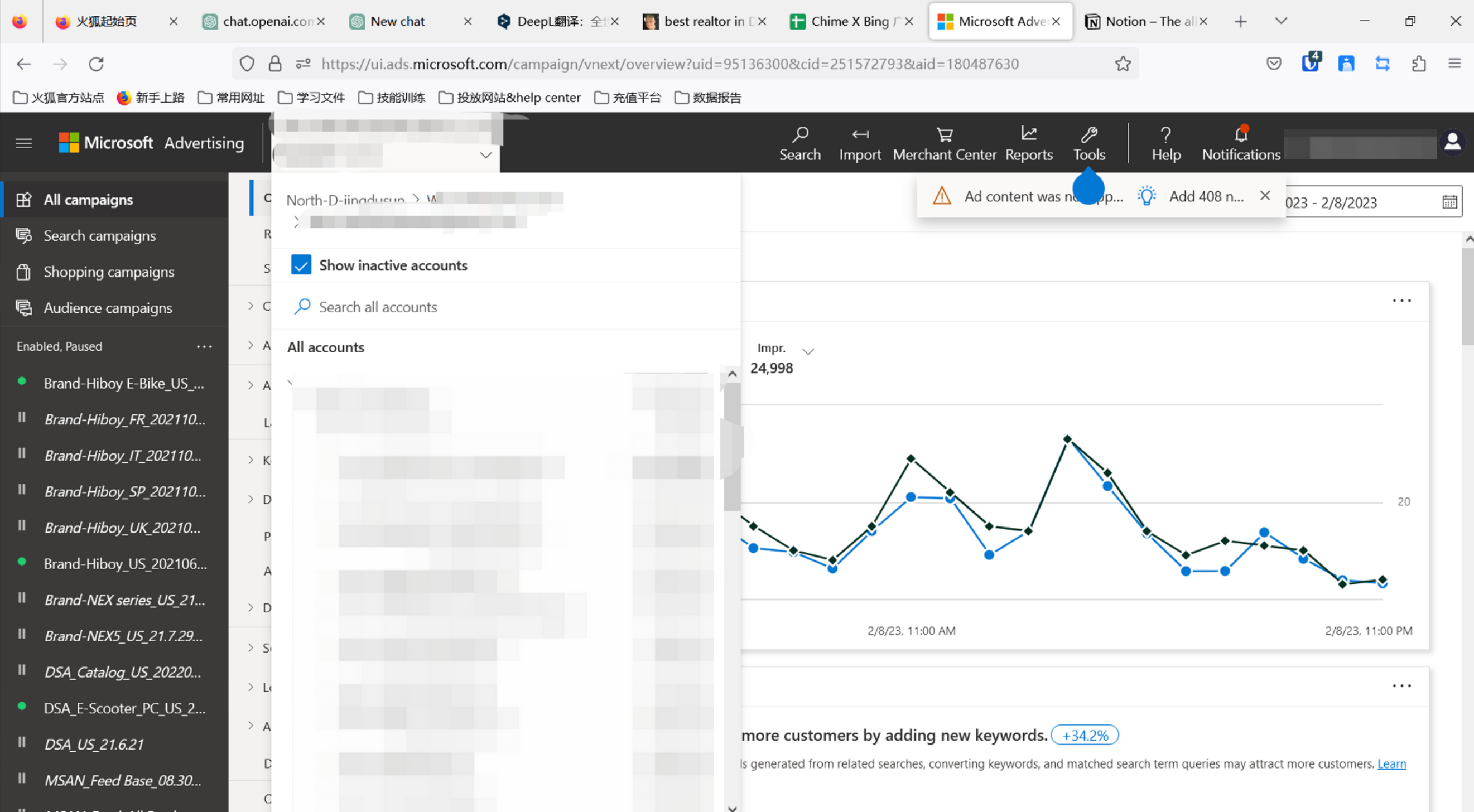Select Shopping campaigns in sidebar
The width and height of the screenshot is (1474, 812).
tap(109, 272)
